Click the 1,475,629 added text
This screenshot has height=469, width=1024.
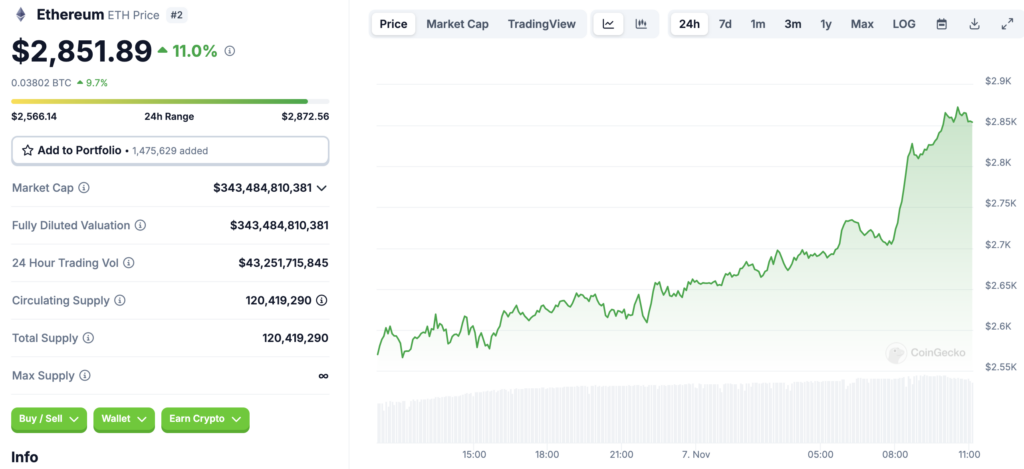[170, 151]
